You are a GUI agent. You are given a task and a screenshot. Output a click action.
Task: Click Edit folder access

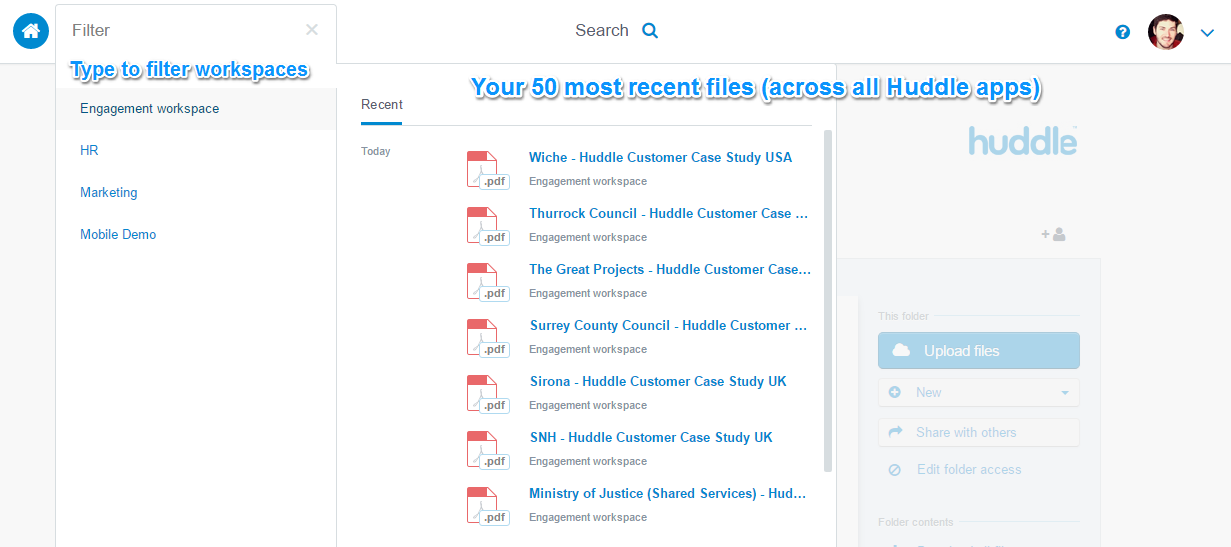pyautogui.click(x=969, y=470)
